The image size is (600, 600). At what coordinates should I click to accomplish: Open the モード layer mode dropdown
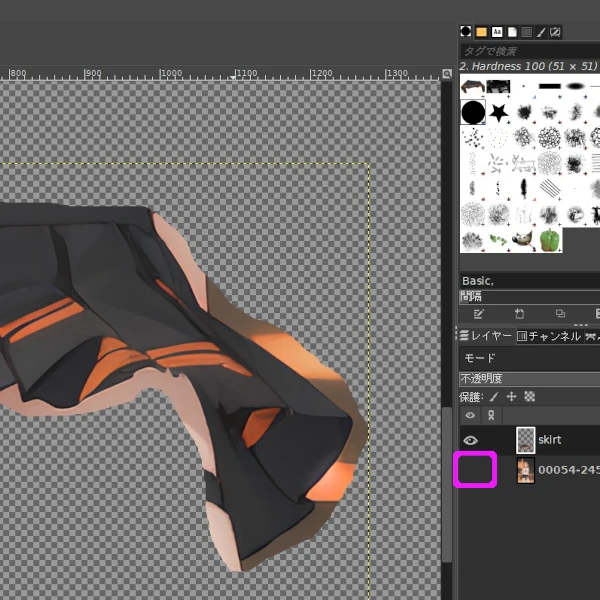pos(530,358)
